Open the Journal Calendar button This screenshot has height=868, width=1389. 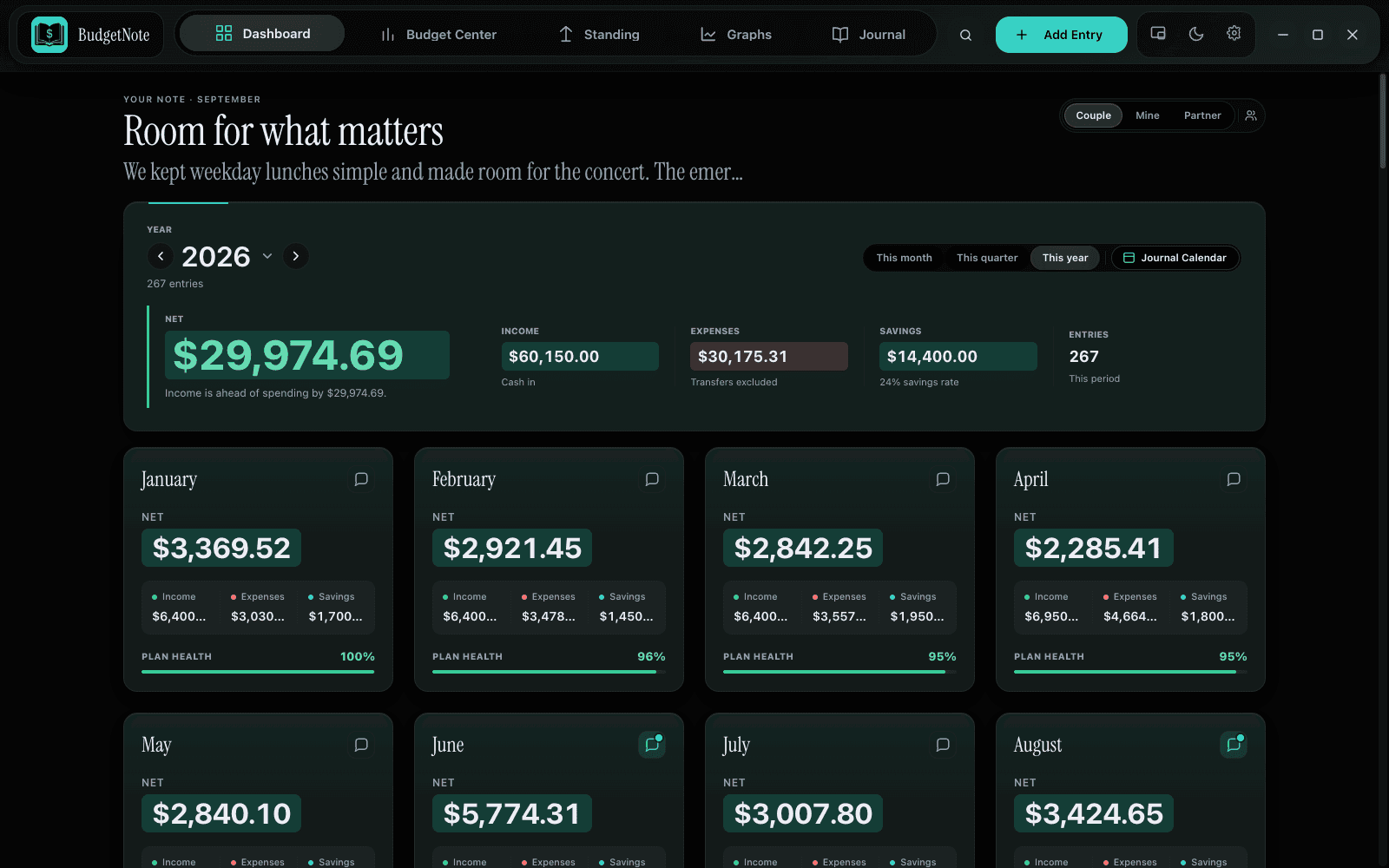click(1175, 258)
